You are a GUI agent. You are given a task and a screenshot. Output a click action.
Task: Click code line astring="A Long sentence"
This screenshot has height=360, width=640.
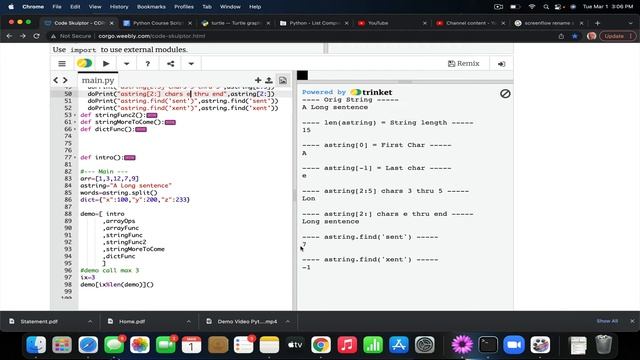click(126, 186)
